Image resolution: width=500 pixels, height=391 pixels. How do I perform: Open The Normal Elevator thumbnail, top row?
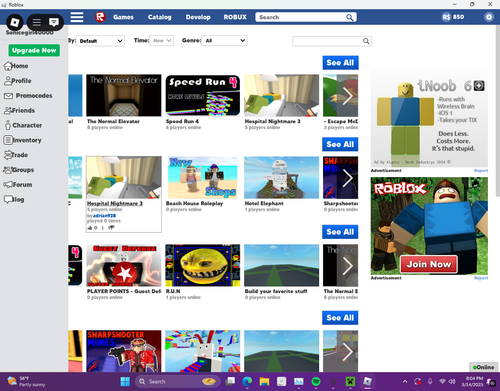click(x=124, y=95)
